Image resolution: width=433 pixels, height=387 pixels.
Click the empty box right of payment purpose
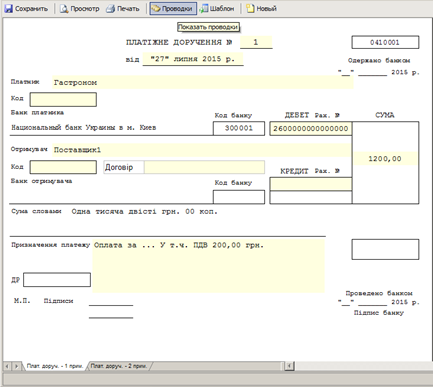[385, 249]
